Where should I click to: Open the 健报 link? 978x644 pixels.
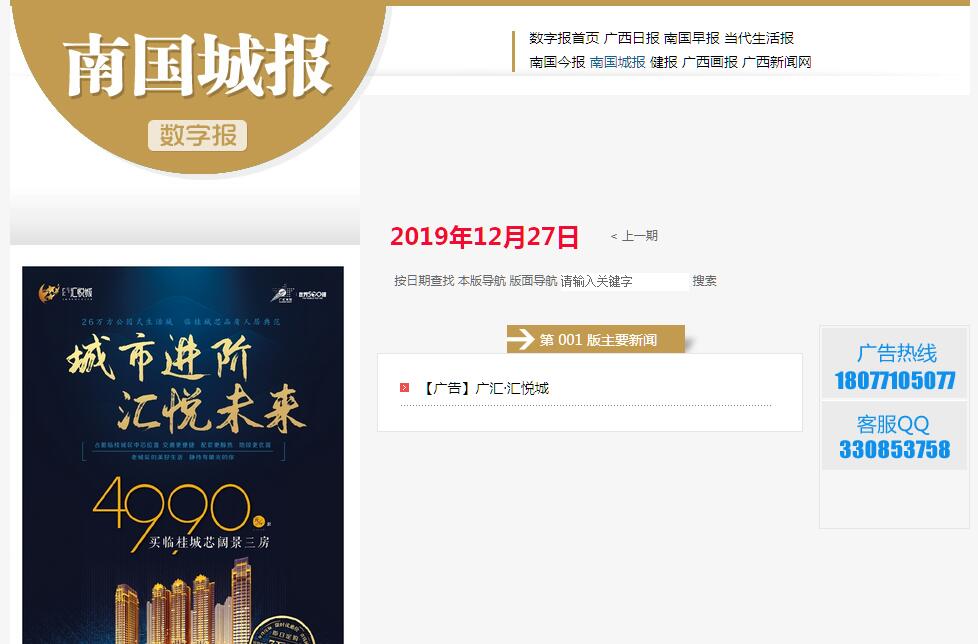(x=664, y=62)
